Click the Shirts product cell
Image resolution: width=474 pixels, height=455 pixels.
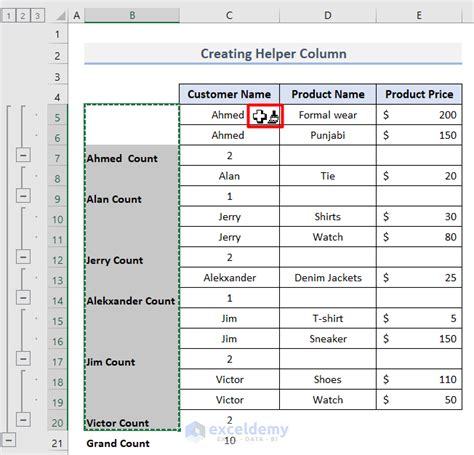[x=328, y=216]
